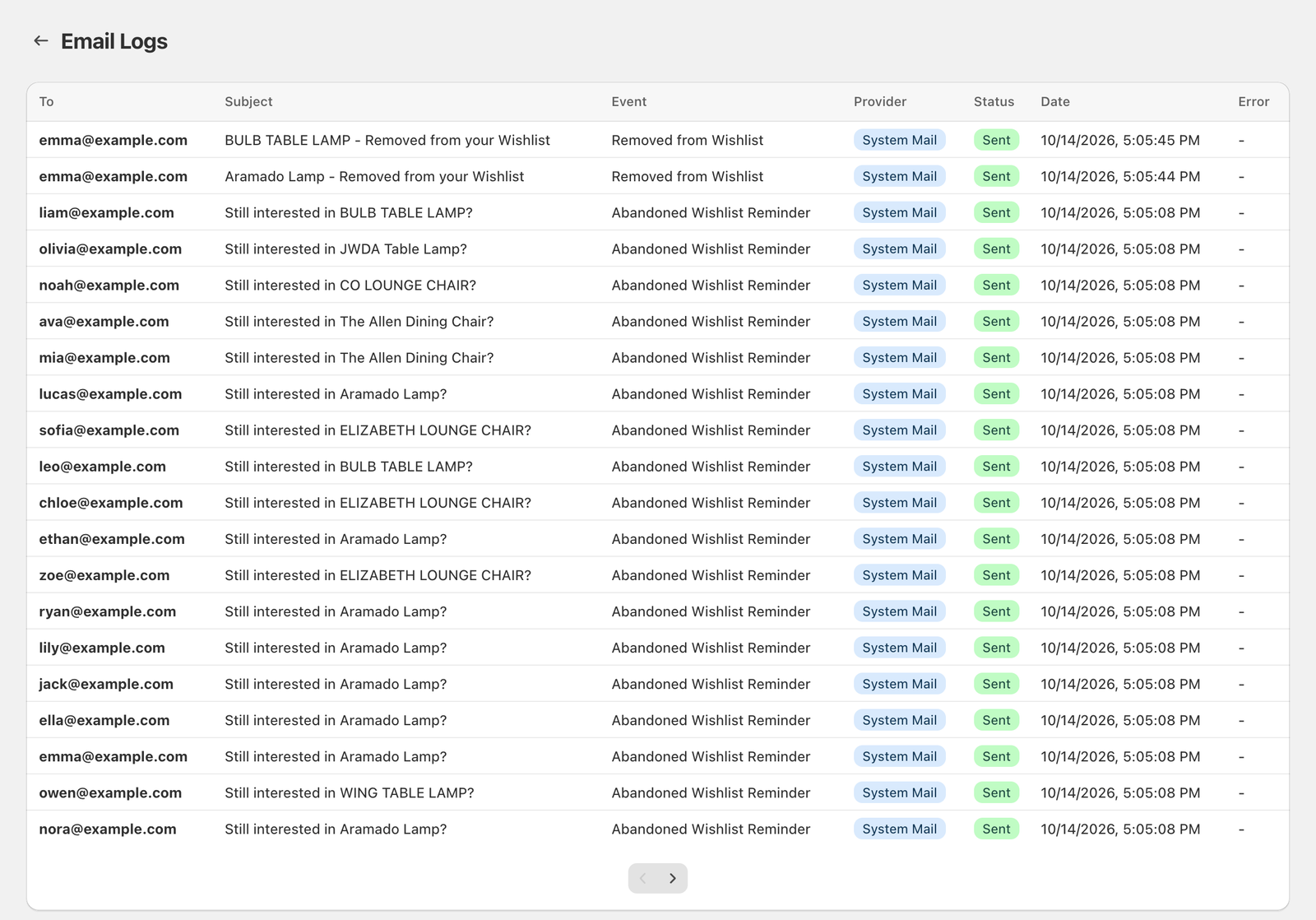Select sofia@example.com recipient
Image resolution: width=1316 pixels, height=920 pixels.
point(109,430)
